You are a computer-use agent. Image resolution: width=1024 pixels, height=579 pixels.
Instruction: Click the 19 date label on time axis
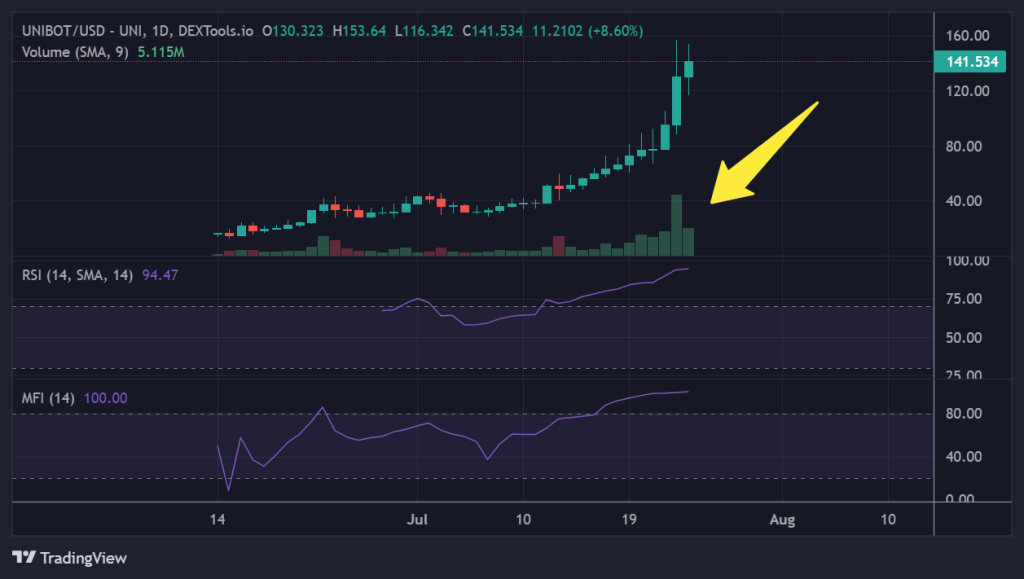tap(628, 520)
